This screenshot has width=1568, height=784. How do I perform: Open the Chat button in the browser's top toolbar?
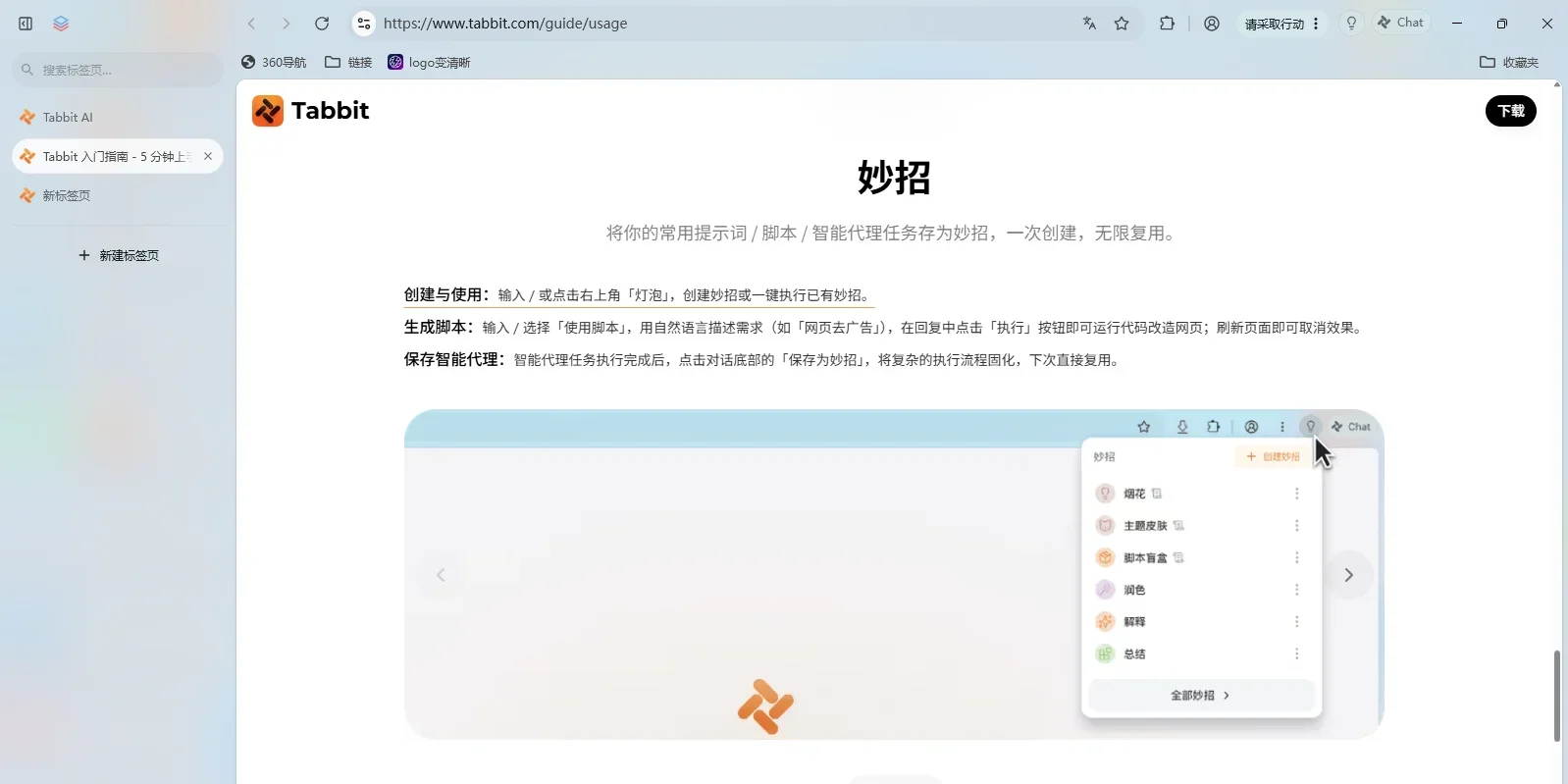(1401, 23)
